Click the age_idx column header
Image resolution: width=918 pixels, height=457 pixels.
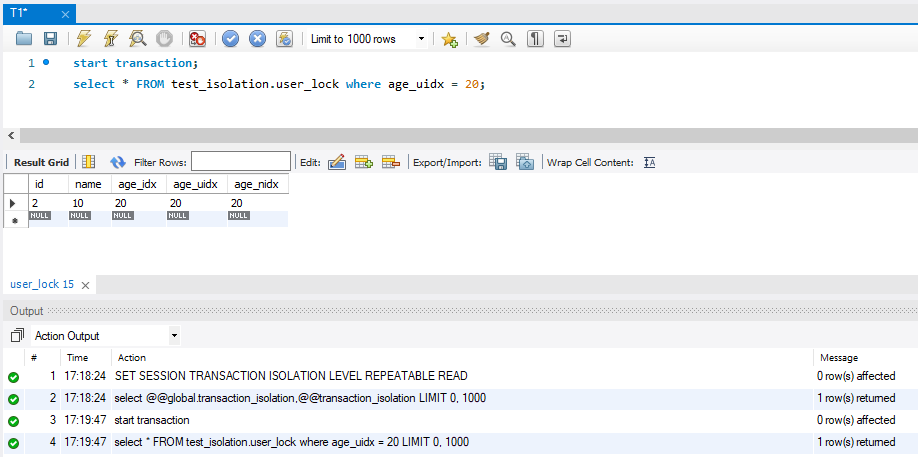coord(139,184)
